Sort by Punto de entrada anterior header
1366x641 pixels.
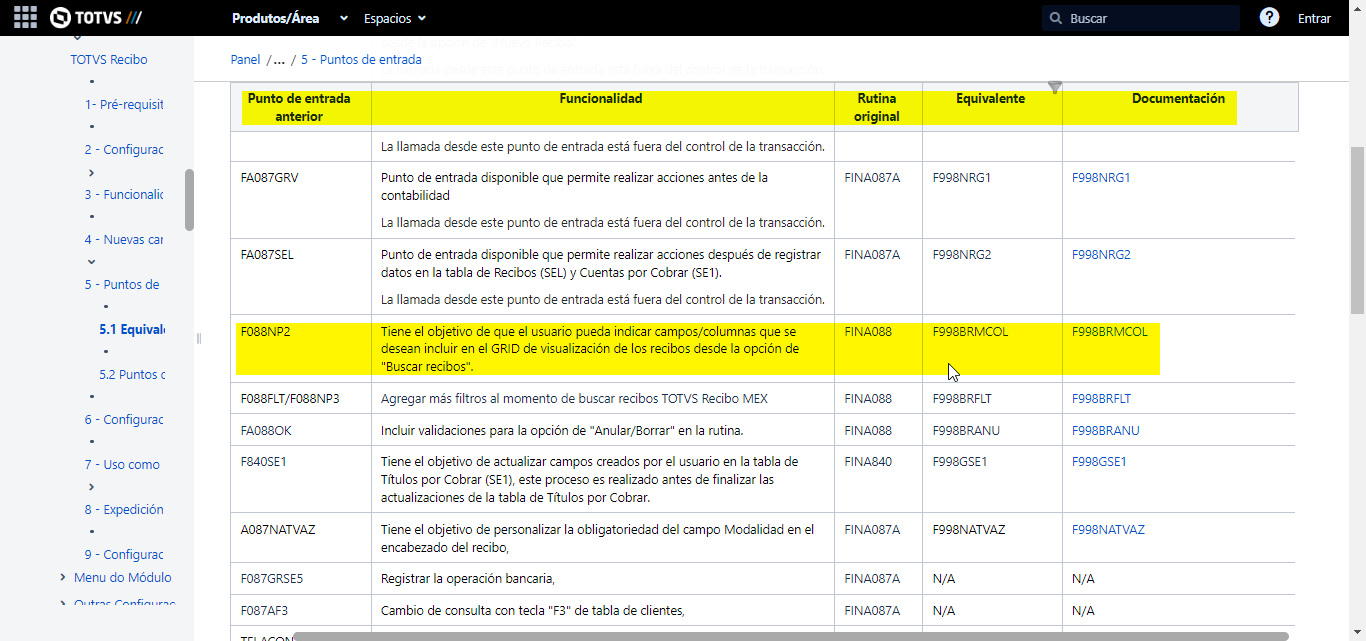(x=300, y=108)
